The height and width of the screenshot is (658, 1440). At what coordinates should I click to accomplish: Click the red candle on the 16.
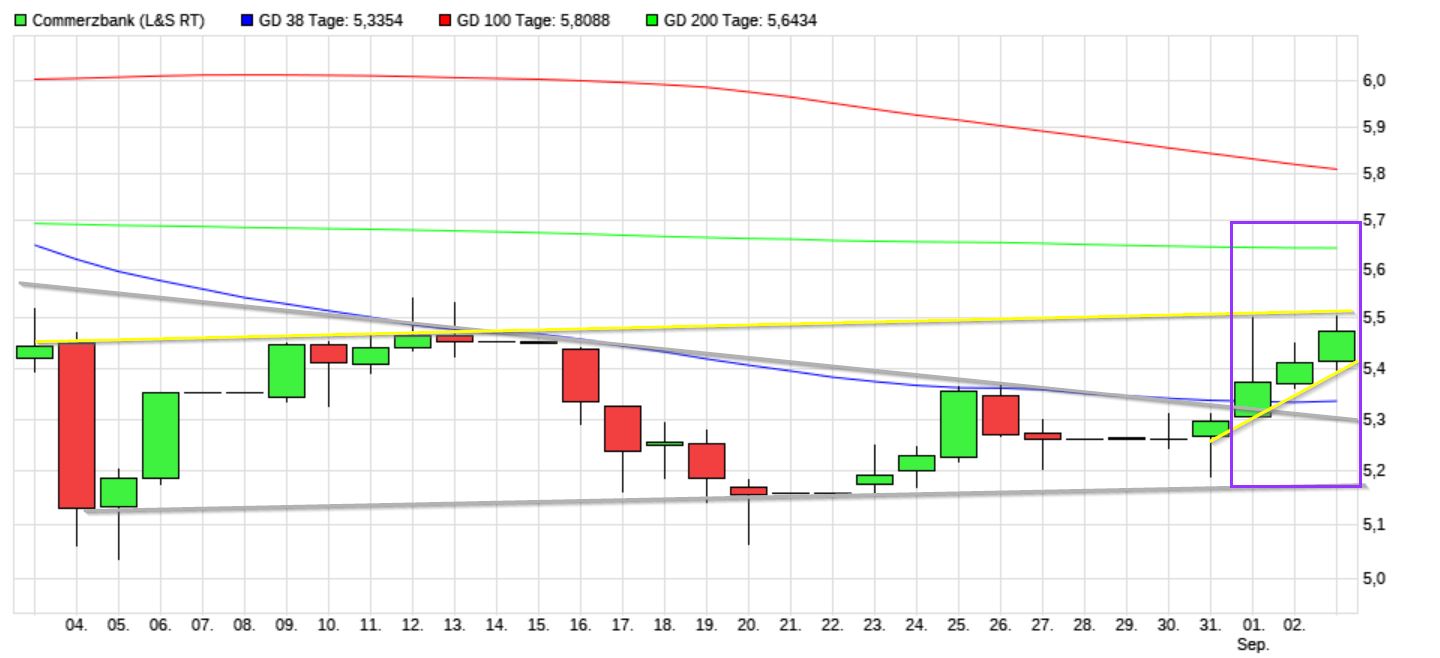pyautogui.click(x=580, y=375)
